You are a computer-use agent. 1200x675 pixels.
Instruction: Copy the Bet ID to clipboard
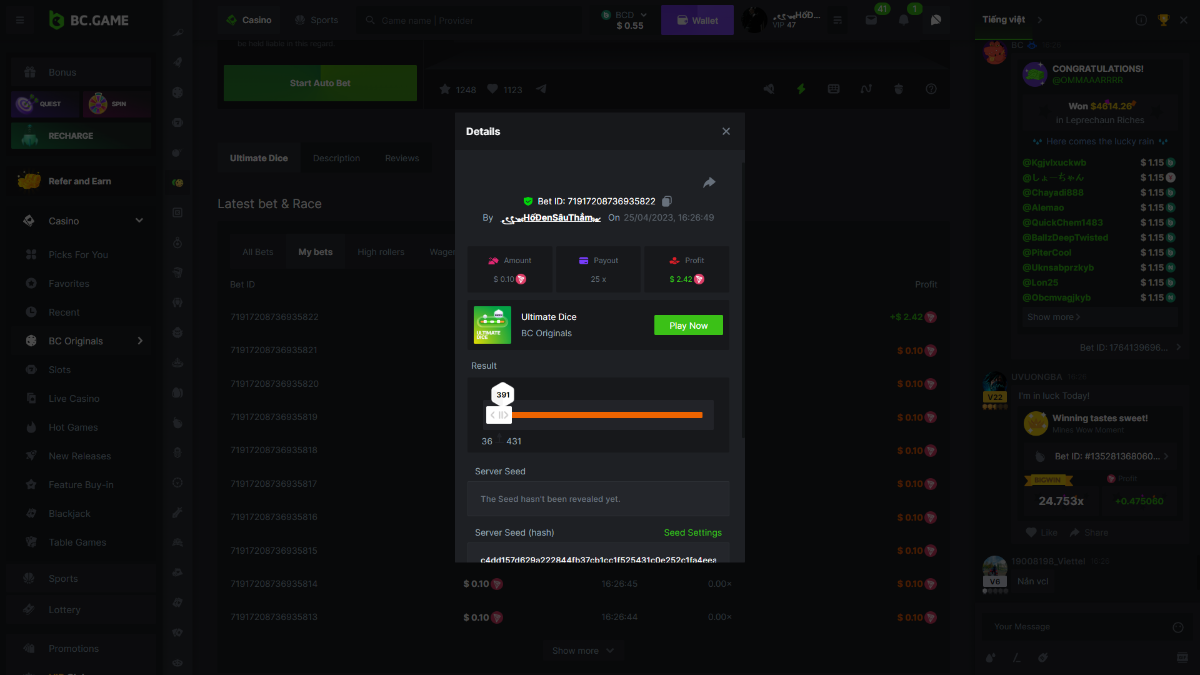pos(667,201)
